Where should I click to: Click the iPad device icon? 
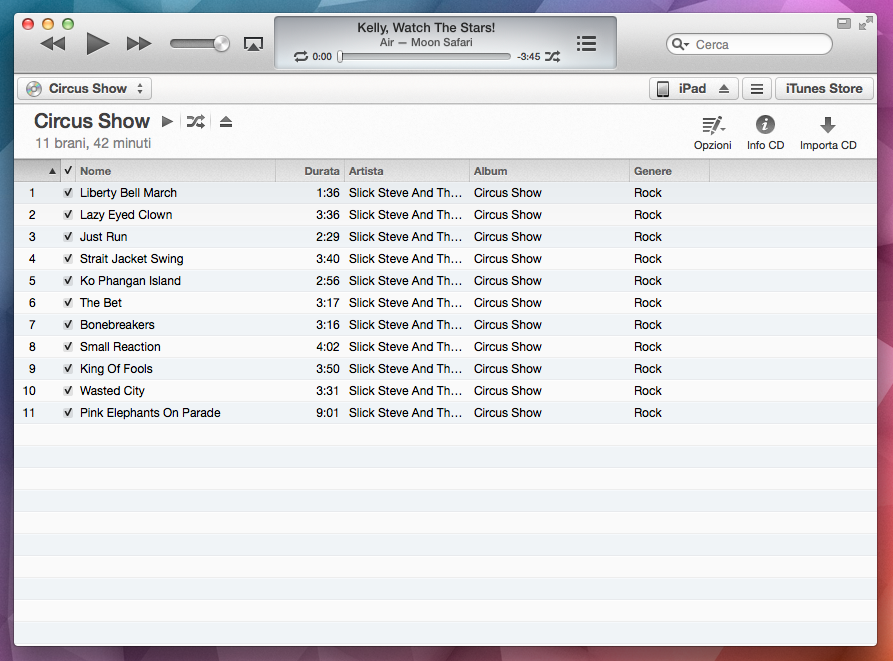tap(663, 89)
